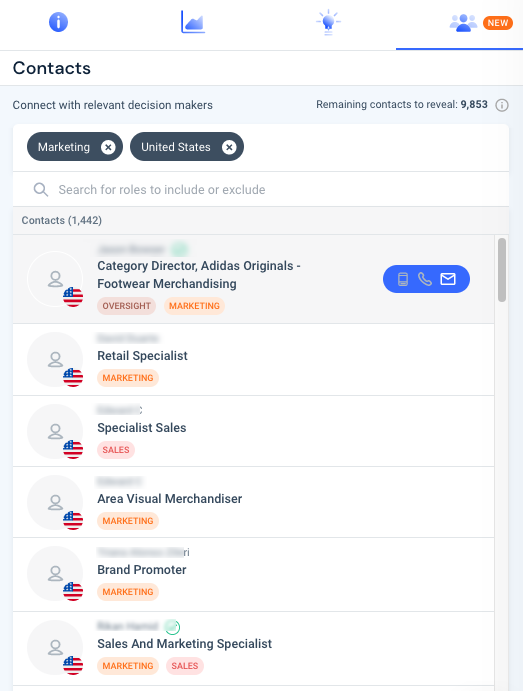Click the SALES tag under Specialist Sales
The image size is (523, 691).
(116, 450)
